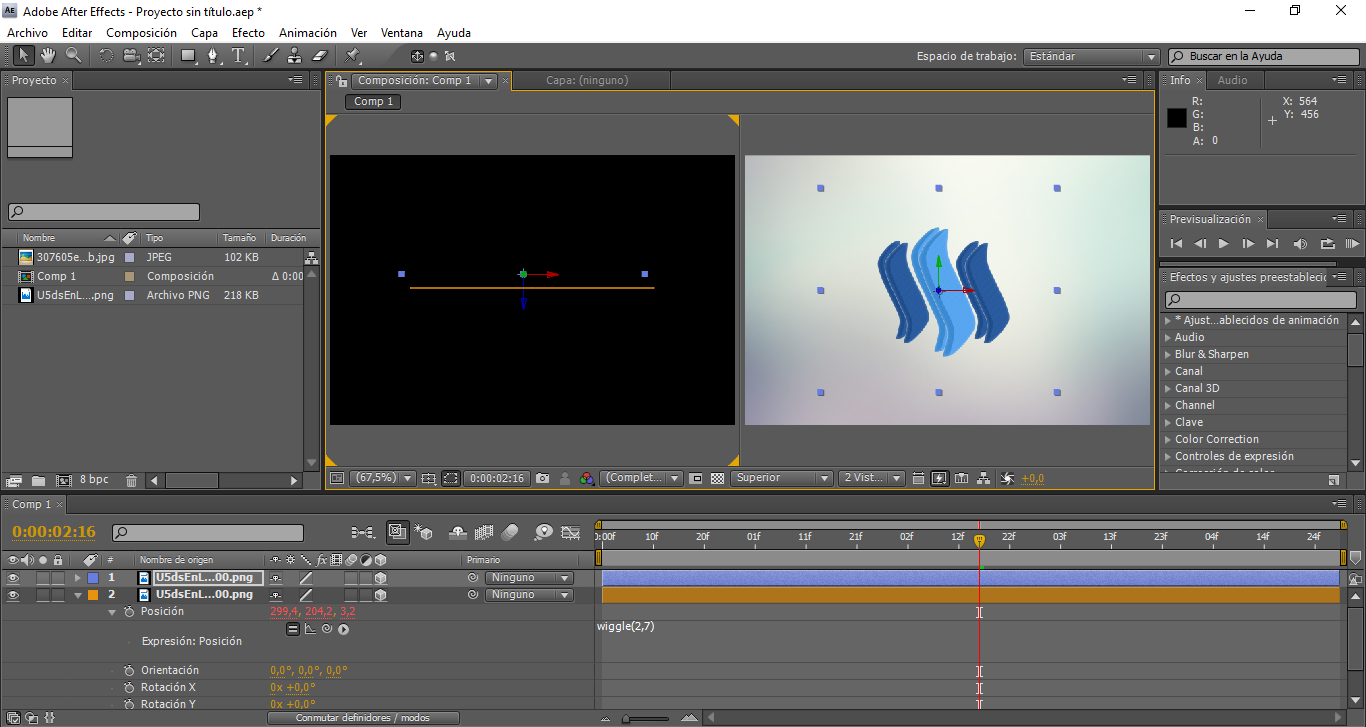Open the workspace dropdown showing Estándar

(x=1091, y=57)
